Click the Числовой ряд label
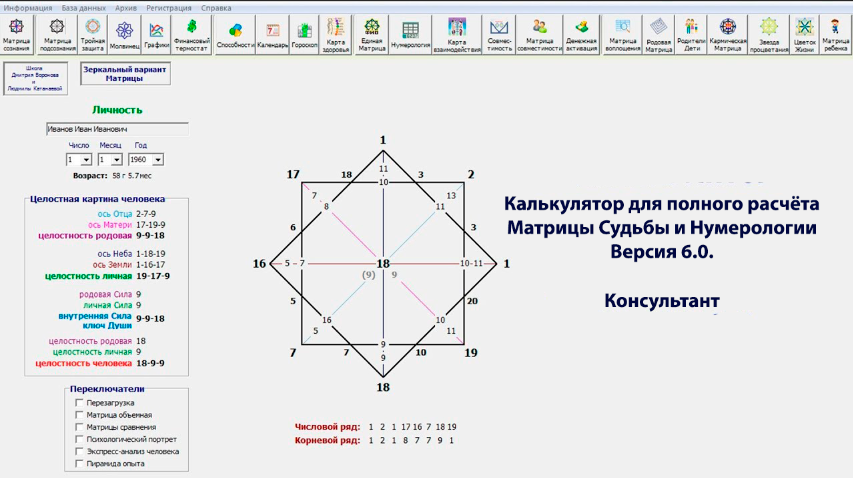Viewport: 853px width, 478px height. [x=327, y=427]
